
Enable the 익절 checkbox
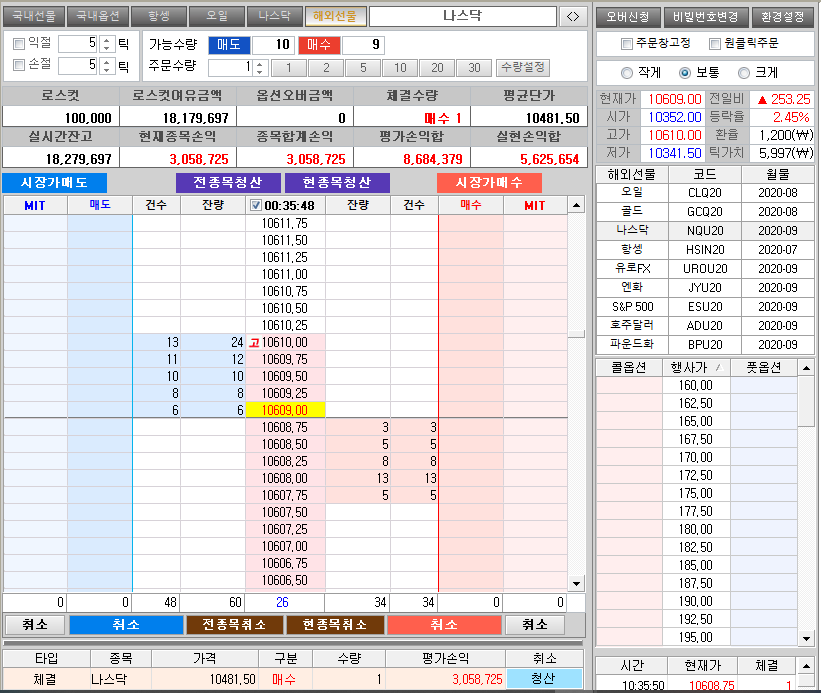click(19, 44)
